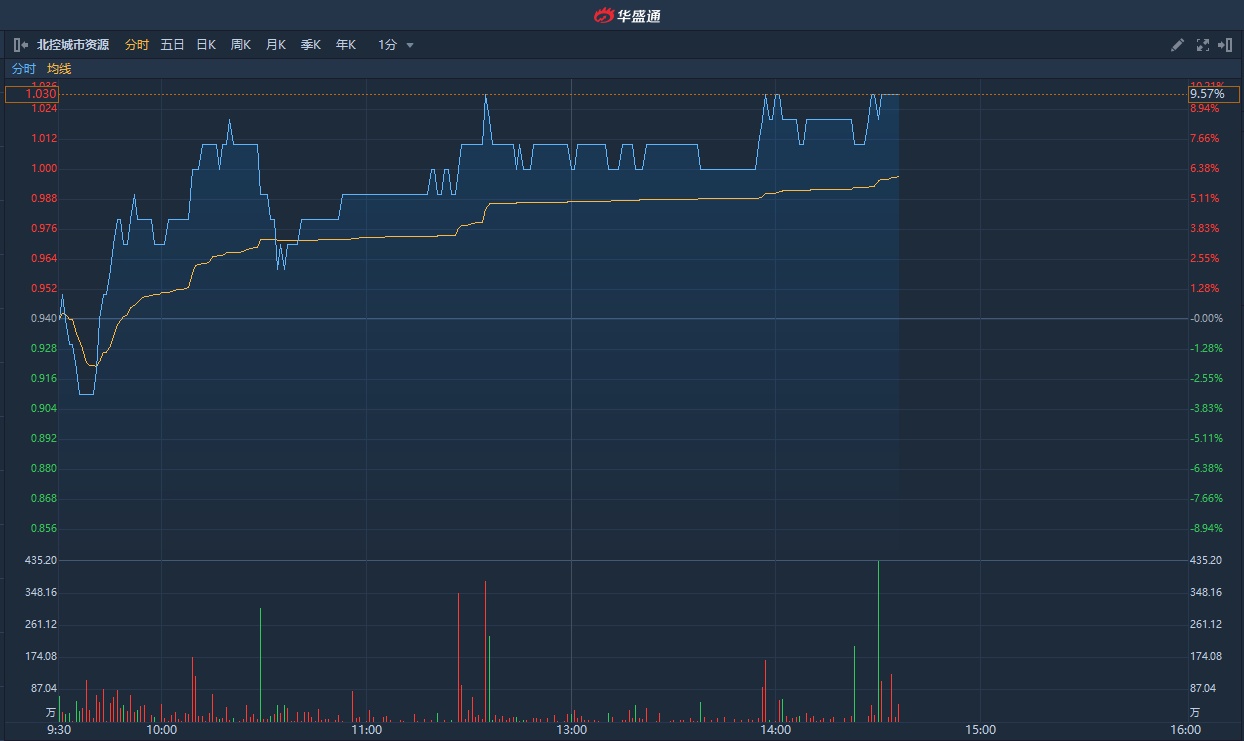Click the fullscreen expand icon
The height and width of the screenshot is (741, 1244).
(x=1202, y=45)
